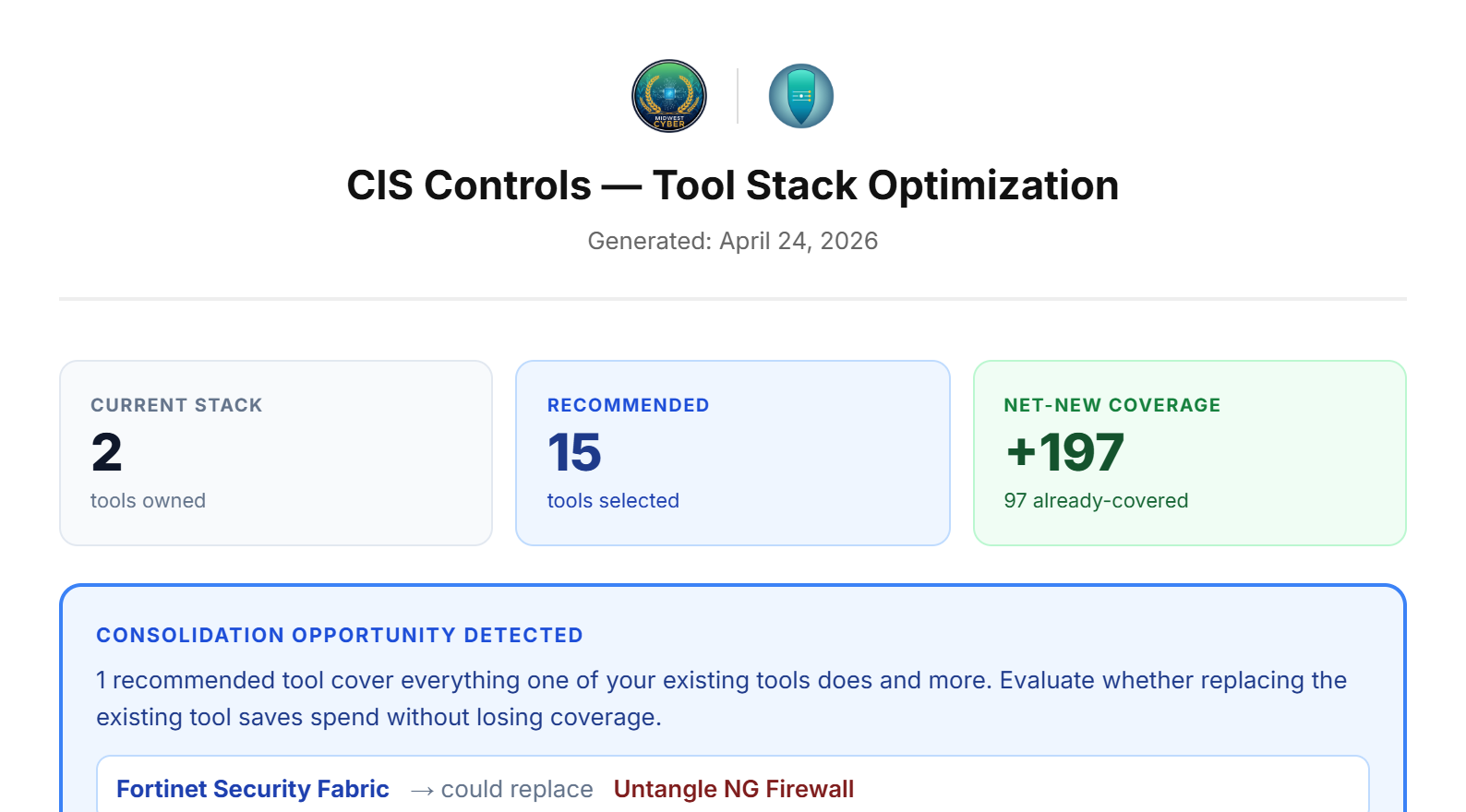The height and width of the screenshot is (812, 1466).
Task: Click the Midwest Cyber circular logo
Action: coord(669,96)
